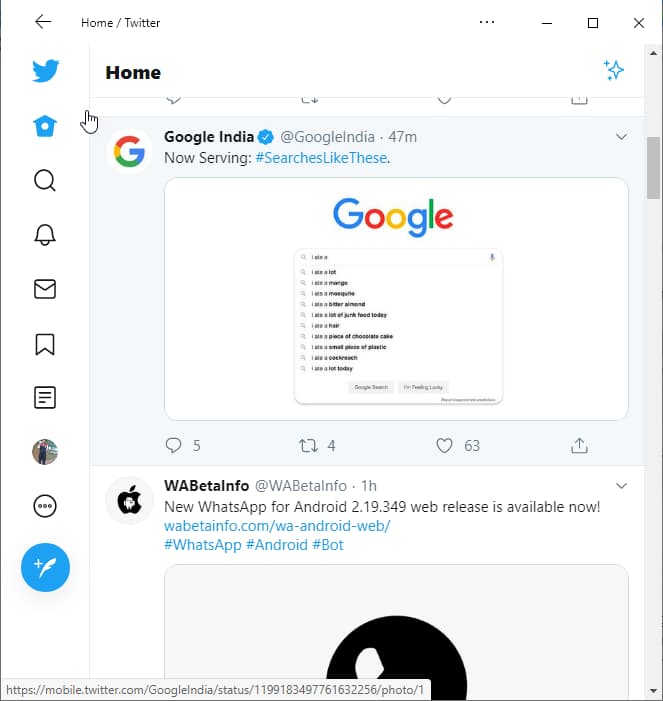The width and height of the screenshot is (663, 701).
Task: Open the profile avatar in the sidebar
Action: pos(45,452)
